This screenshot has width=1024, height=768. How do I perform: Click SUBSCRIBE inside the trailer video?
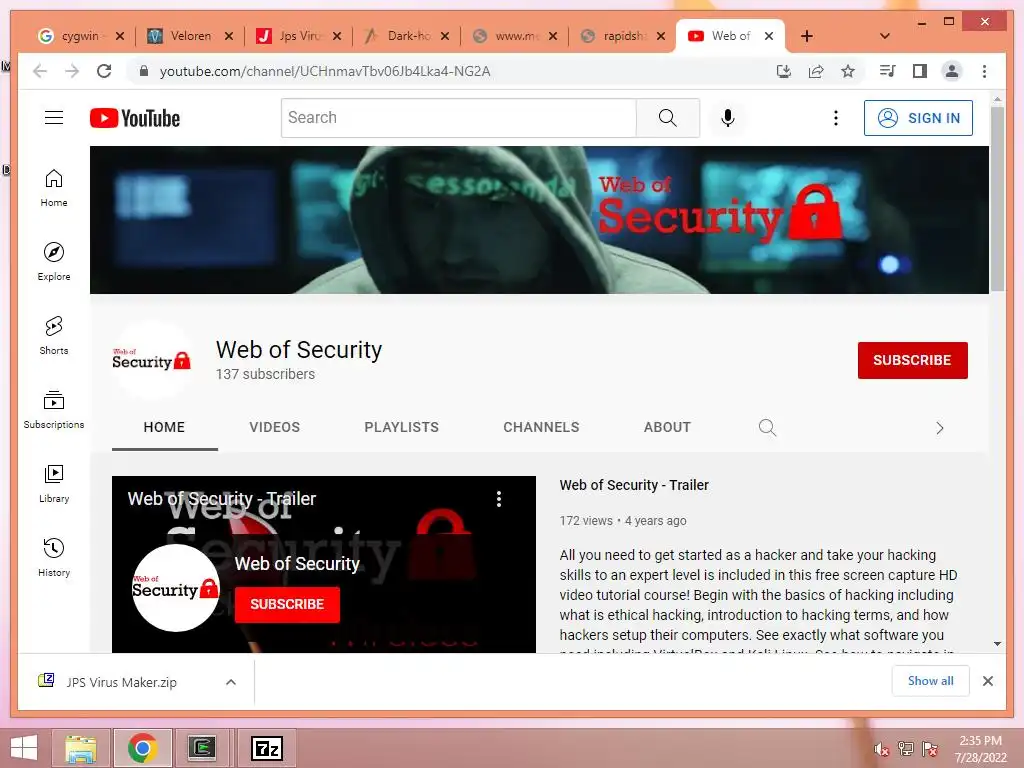pyautogui.click(x=287, y=604)
